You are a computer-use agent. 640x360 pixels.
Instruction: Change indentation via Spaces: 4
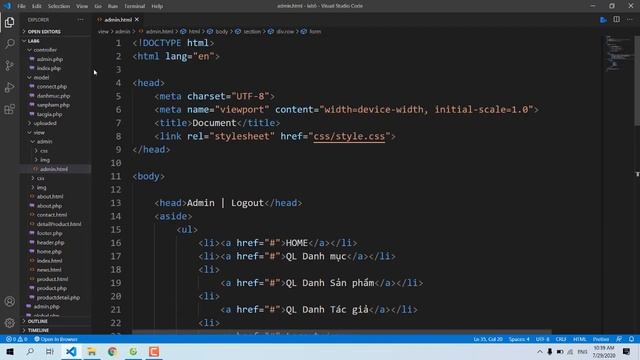519,339
